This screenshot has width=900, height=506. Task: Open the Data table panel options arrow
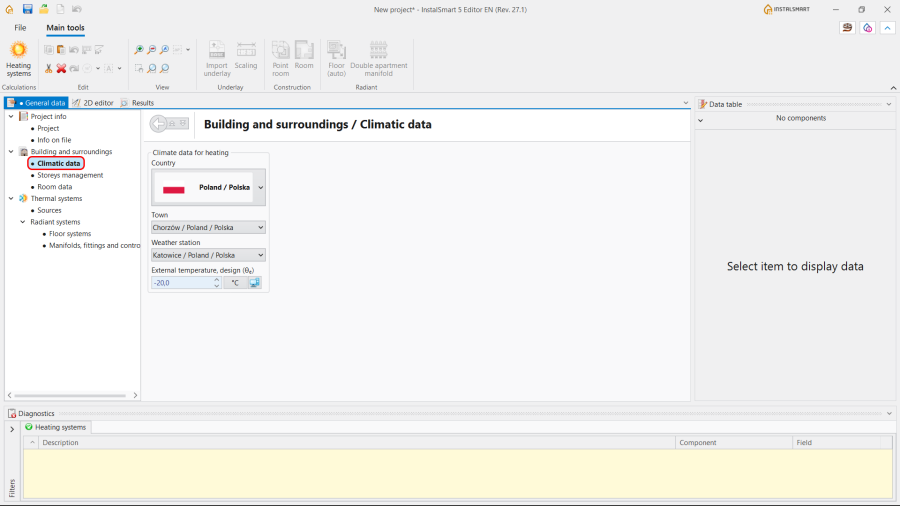pos(889,104)
